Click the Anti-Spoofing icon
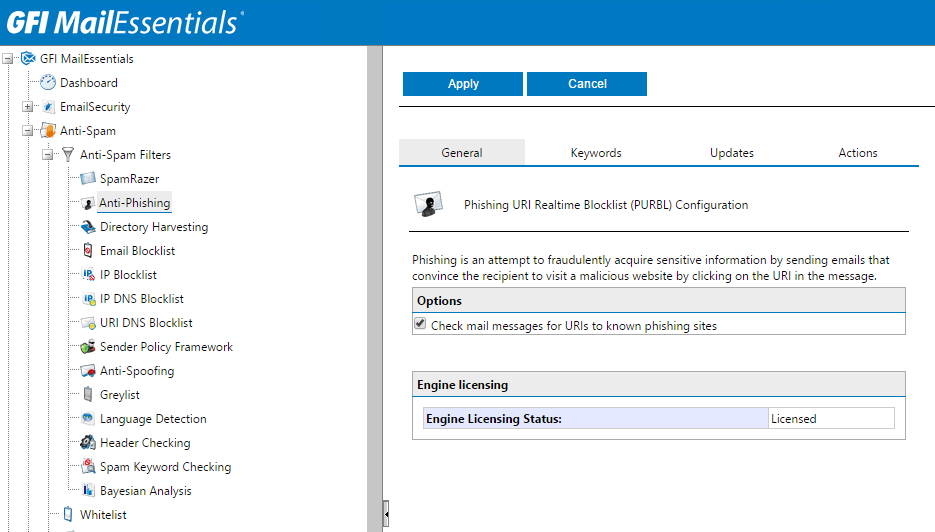The height and width of the screenshot is (532, 935). pos(88,370)
